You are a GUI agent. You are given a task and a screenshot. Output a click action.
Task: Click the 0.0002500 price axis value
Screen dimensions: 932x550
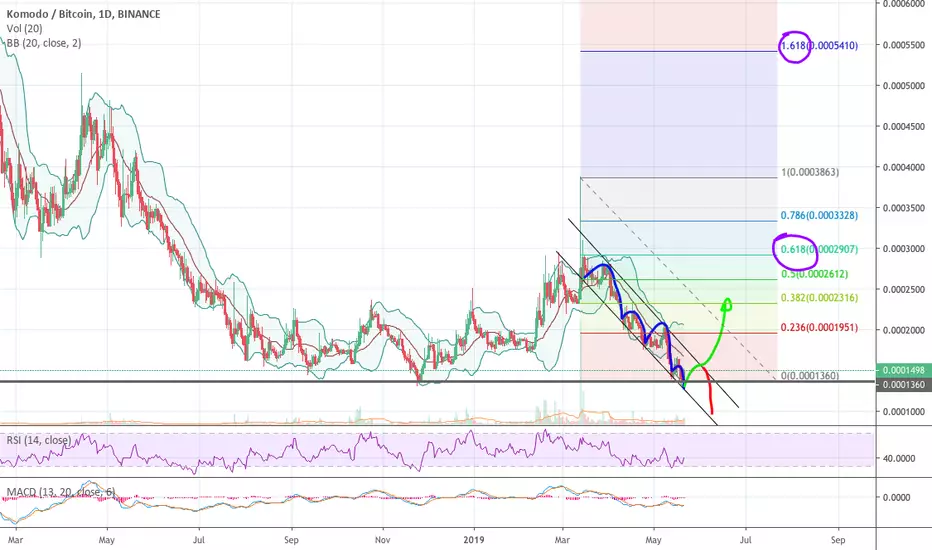[904, 290]
